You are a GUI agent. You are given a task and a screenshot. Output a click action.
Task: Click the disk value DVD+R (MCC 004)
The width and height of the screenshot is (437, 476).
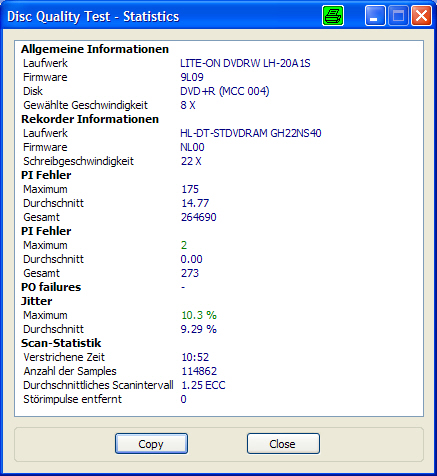225,91
